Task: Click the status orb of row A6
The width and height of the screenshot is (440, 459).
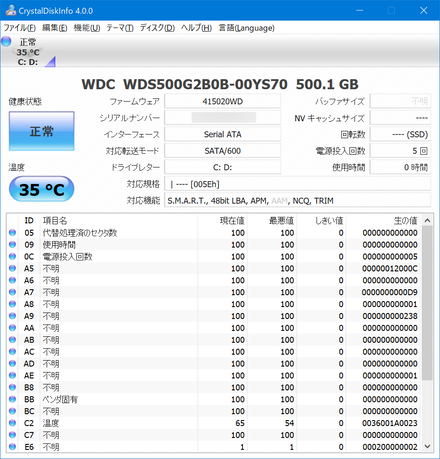Action: tap(13, 280)
